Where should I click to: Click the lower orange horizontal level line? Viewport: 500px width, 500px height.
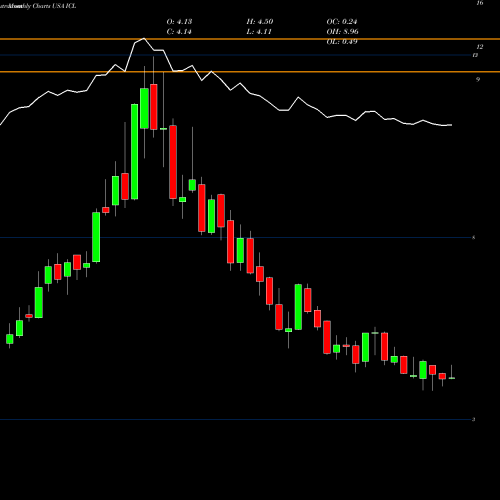tap(250, 72)
